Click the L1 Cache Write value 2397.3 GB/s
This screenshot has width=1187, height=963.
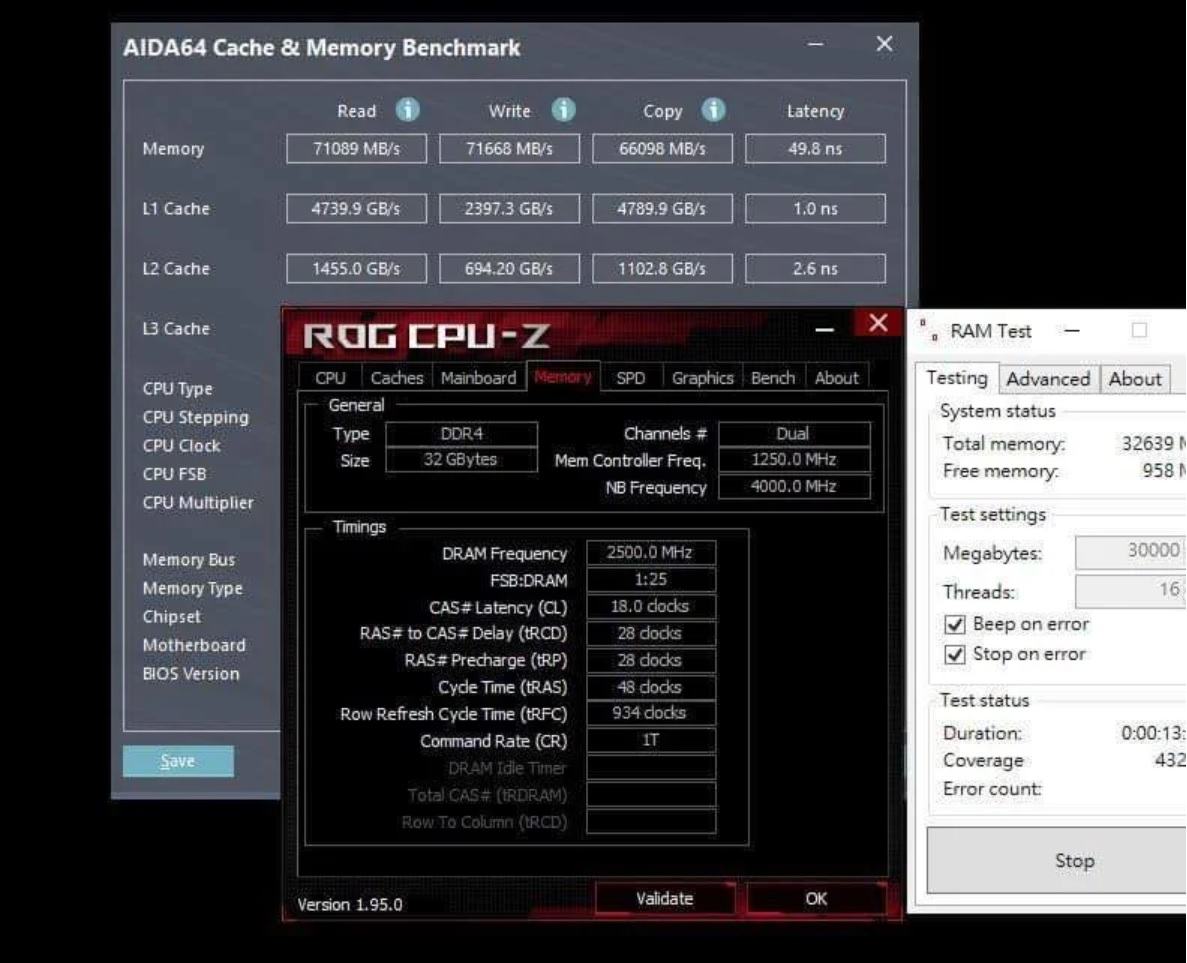click(509, 208)
